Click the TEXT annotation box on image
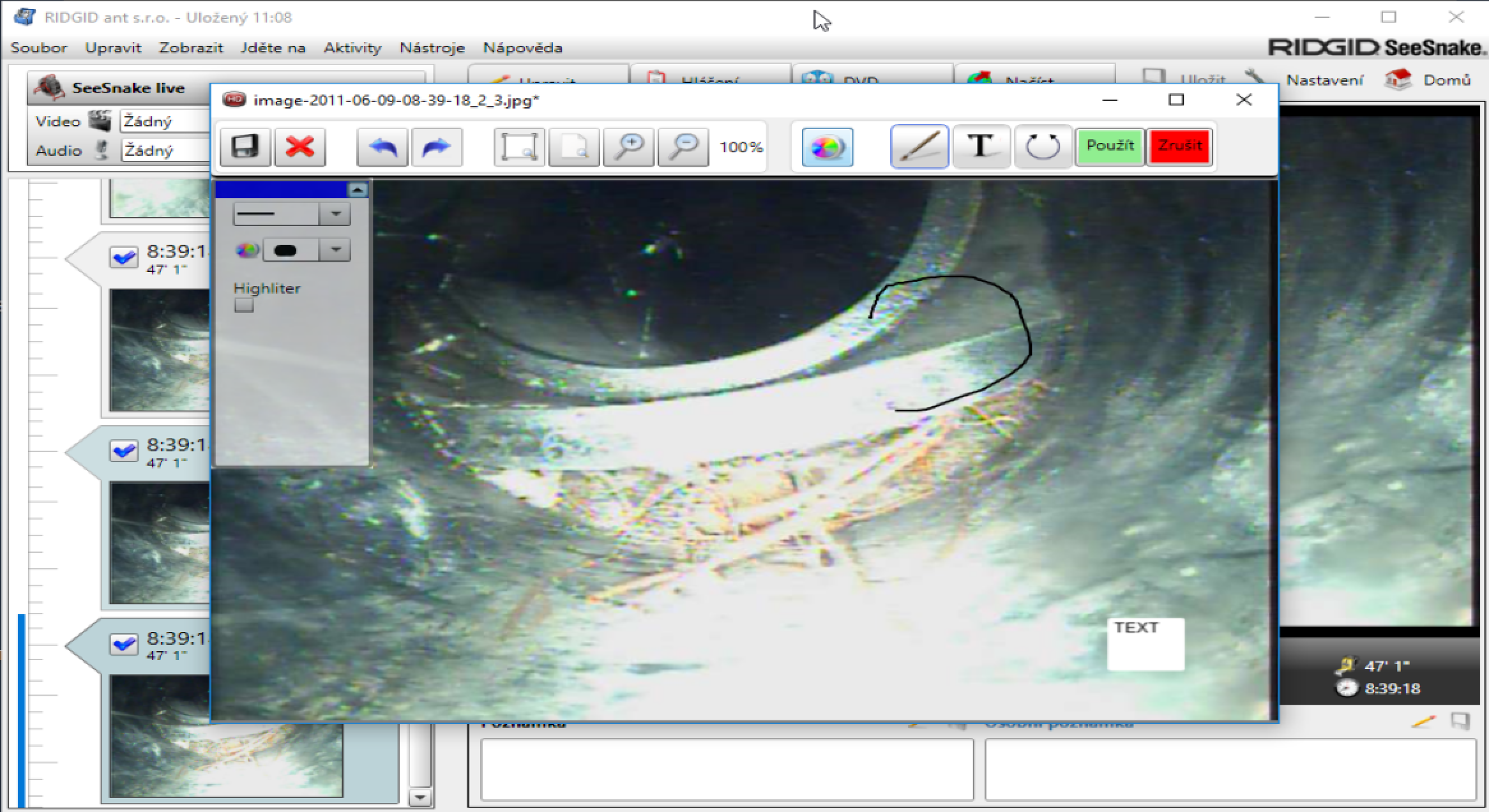 [1145, 643]
